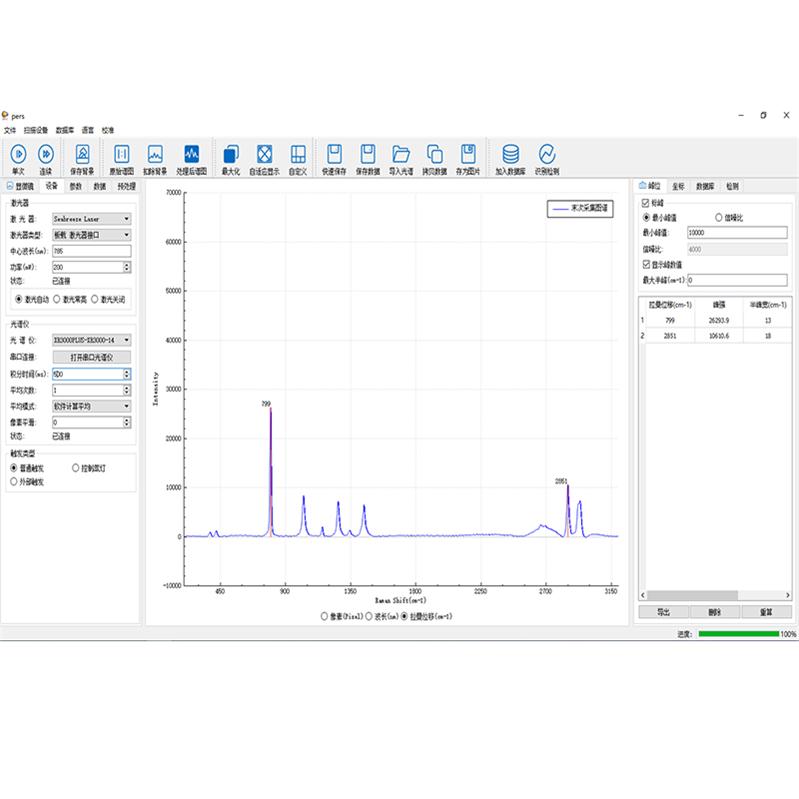Open the Seabreeze Laser dropdown

[x=92, y=218]
